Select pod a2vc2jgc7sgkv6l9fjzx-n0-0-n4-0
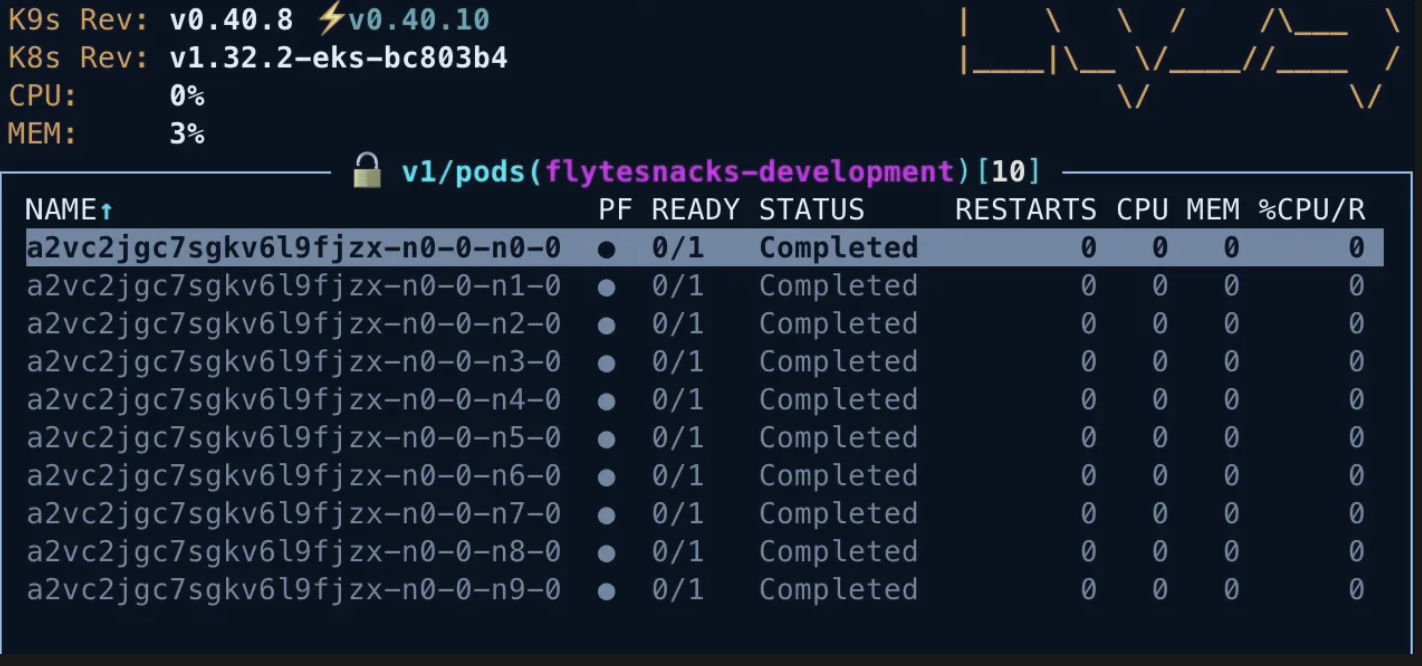This screenshot has width=1422, height=666. [x=704, y=400]
